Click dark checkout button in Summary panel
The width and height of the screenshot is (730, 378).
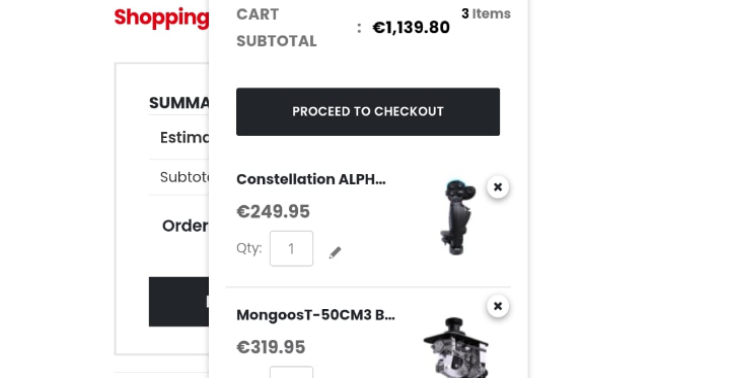click(x=179, y=302)
